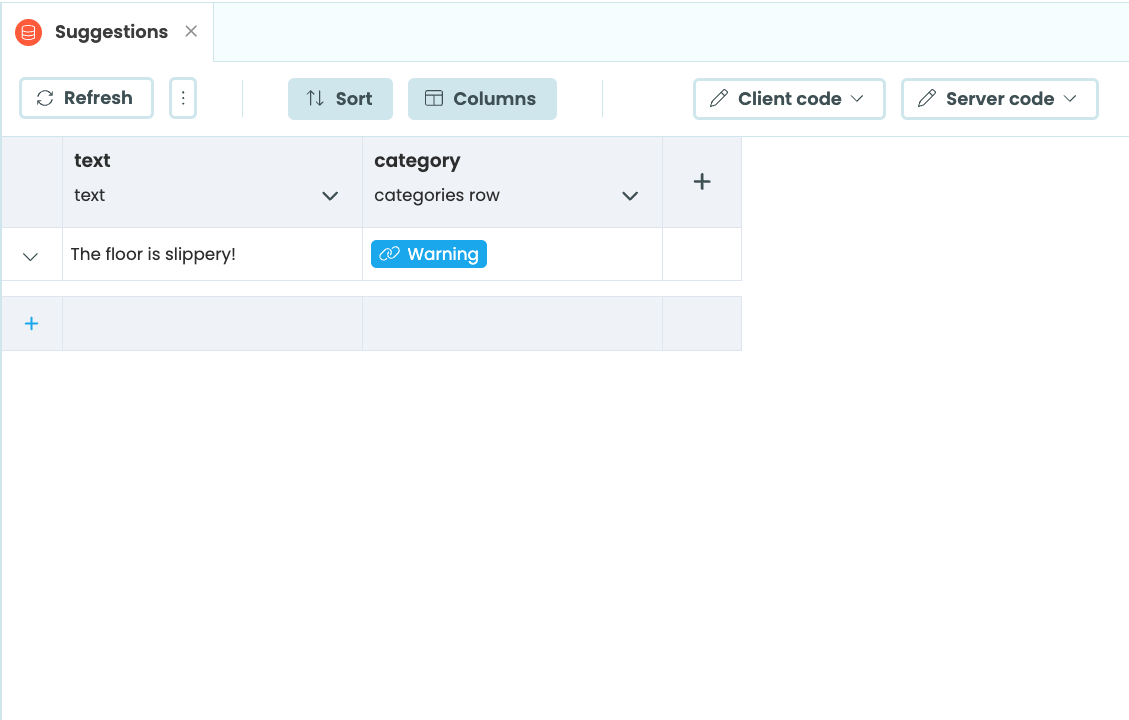This screenshot has width=1129, height=720.
Task: Click the pencil icon on Client code
Action: pyautogui.click(x=718, y=98)
